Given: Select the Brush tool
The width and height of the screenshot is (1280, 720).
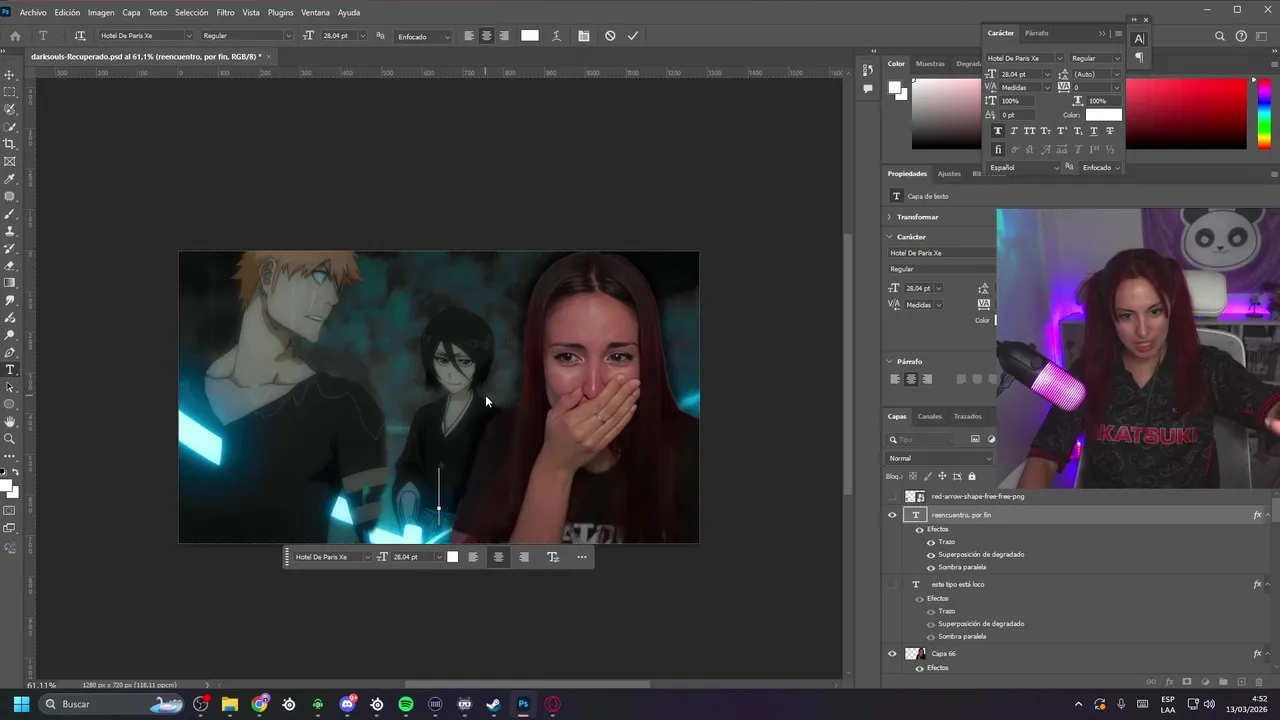Looking at the screenshot, I should (10, 214).
